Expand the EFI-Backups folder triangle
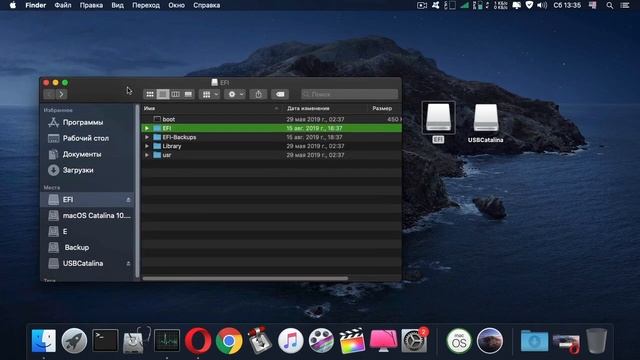Screen dimensions: 640x360 pos(147,137)
